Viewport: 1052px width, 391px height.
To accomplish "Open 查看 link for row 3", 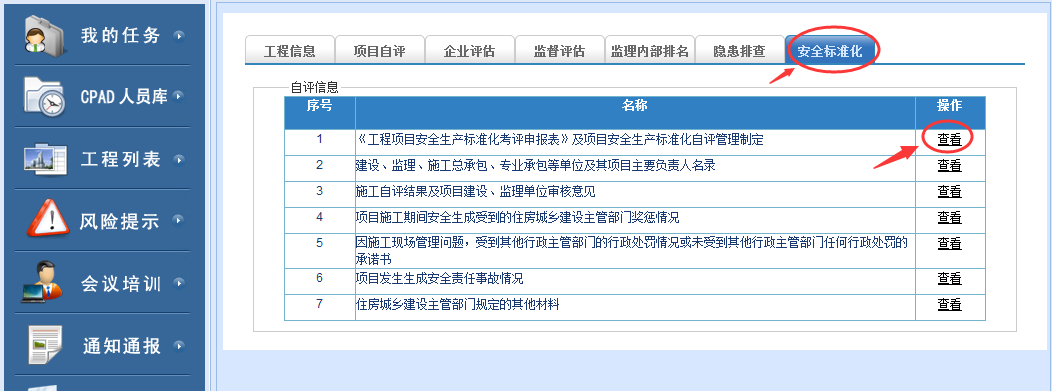I will 949,192.
